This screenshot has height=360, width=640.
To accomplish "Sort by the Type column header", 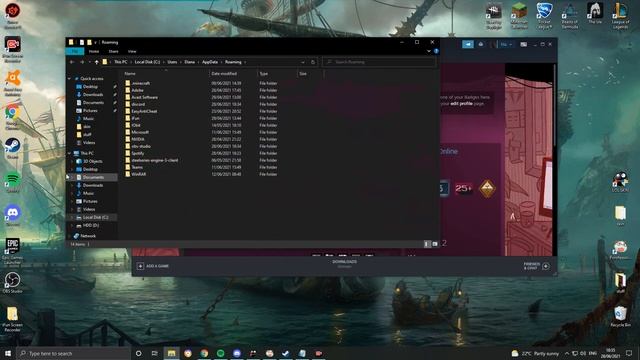I will [264, 74].
